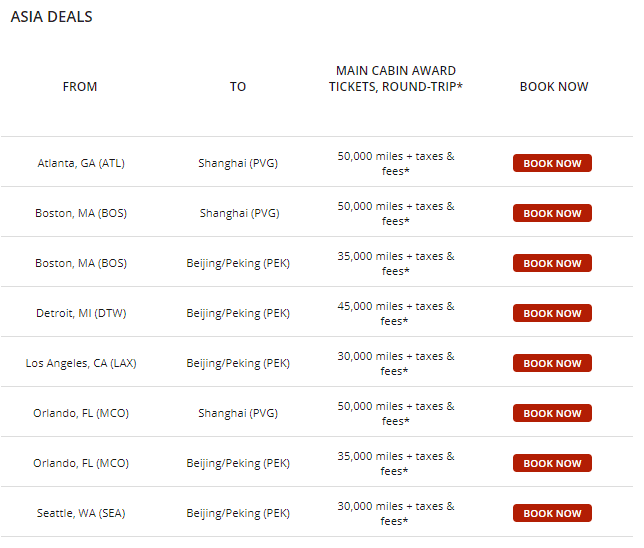
Task: Book Orlando to Beijing/Peking deal
Action: pos(552,463)
